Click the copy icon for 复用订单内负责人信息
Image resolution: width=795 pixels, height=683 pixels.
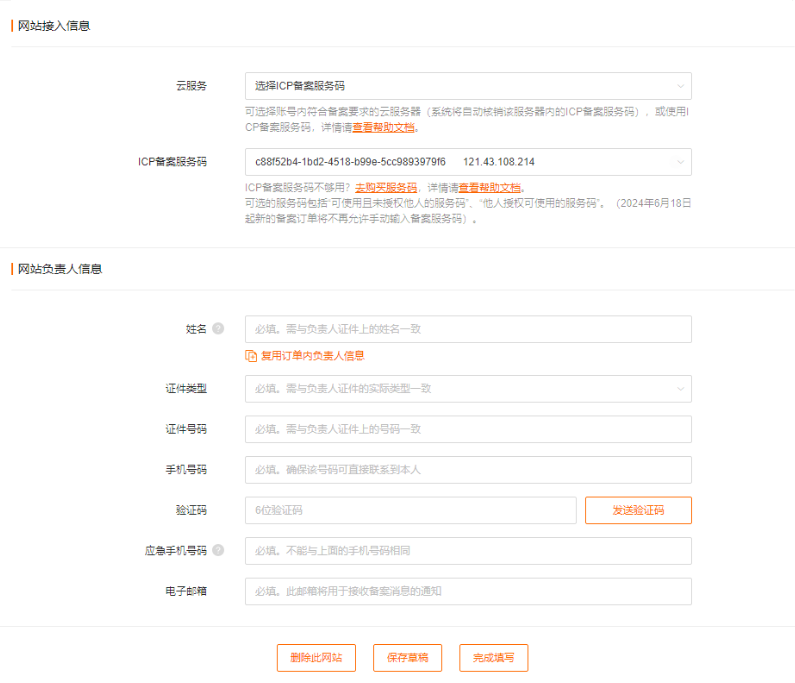click(251, 355)
